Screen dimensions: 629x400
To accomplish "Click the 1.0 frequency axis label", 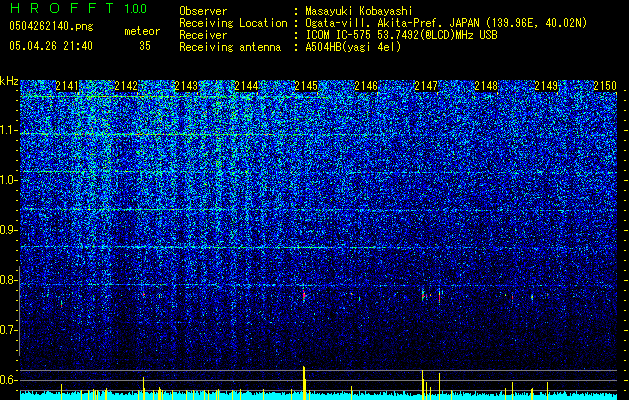I will [x=8, y=180].
